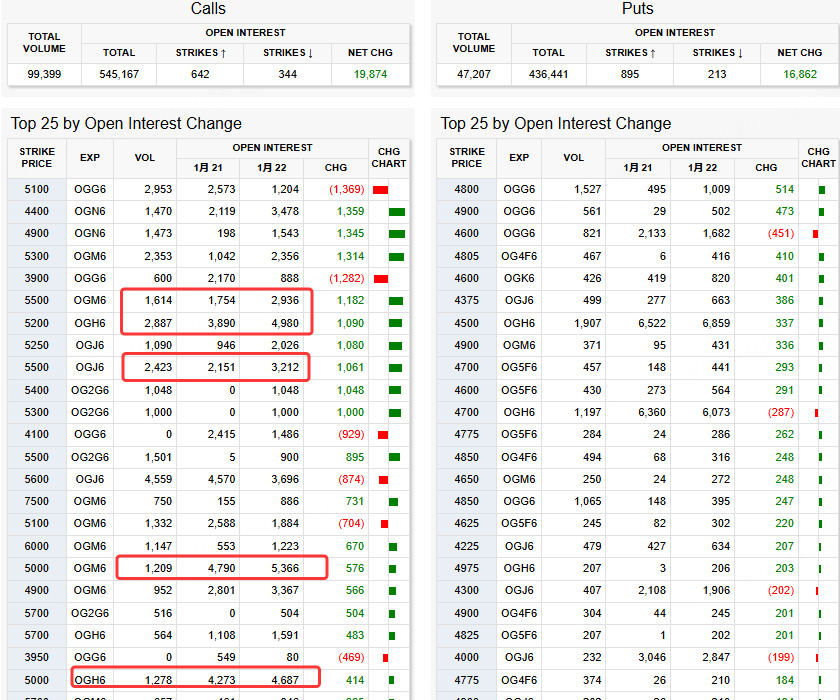Click Calls table 1月 22 column header
The height and width of the screenshot is (700, 840).
pos(272,168)
